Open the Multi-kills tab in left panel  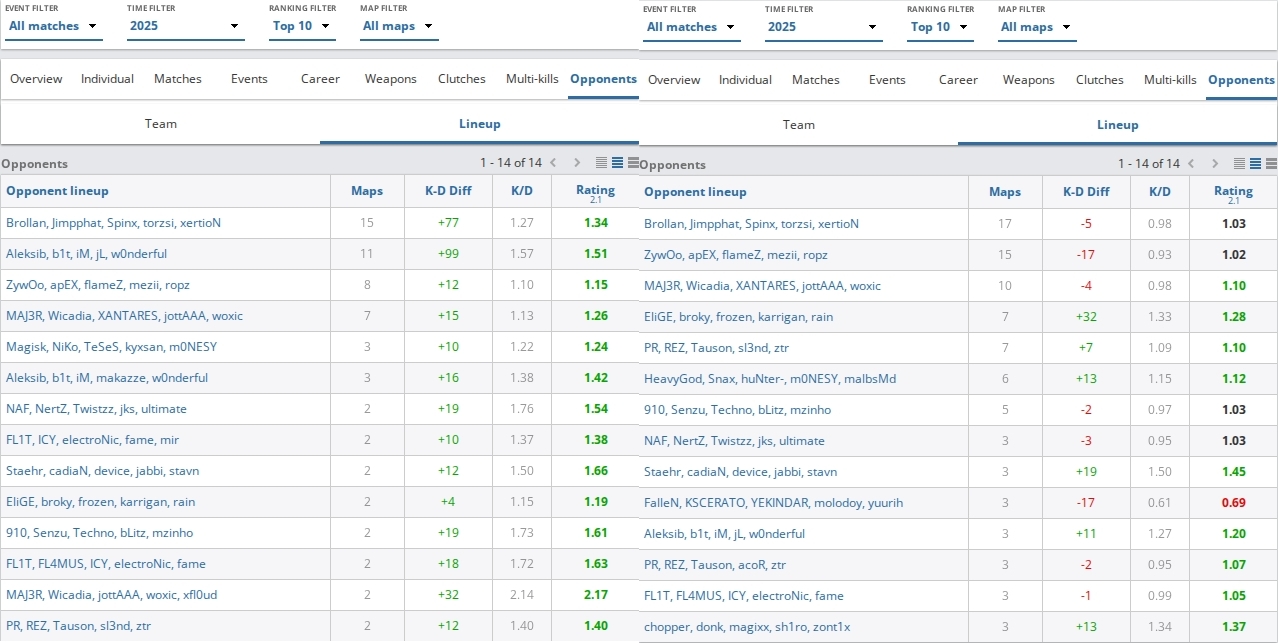click(532, 79)
